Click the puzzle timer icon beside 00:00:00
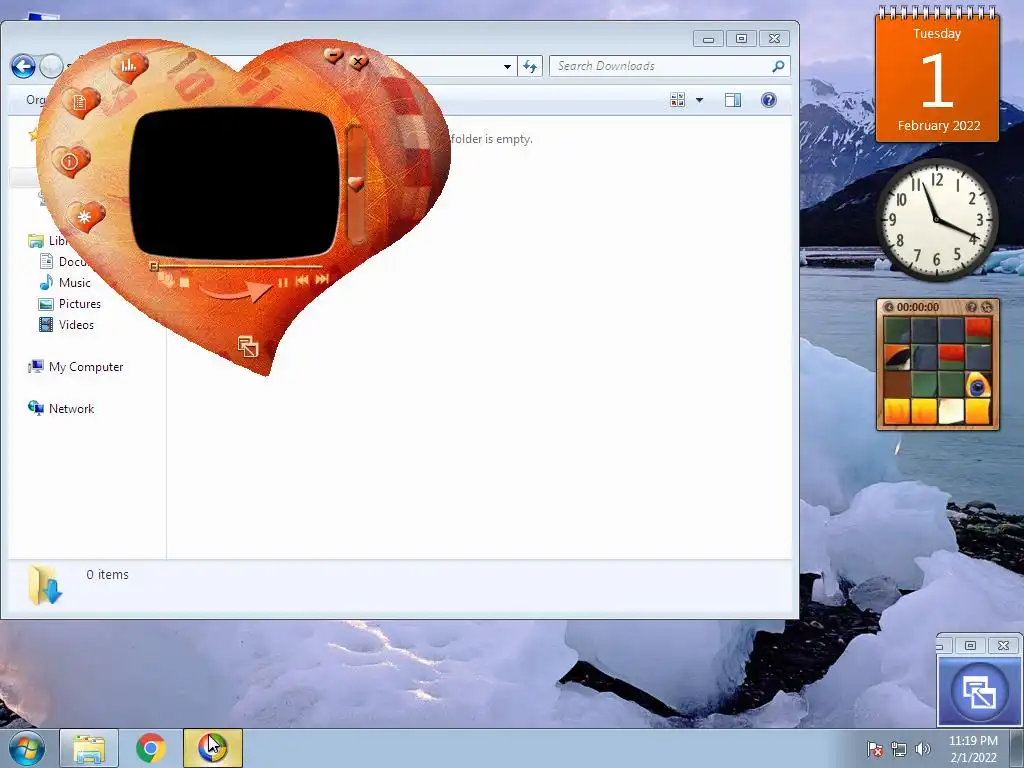The height and width of the screenshot is (768, 1024). pyautogui.click(x=889, y=307)
